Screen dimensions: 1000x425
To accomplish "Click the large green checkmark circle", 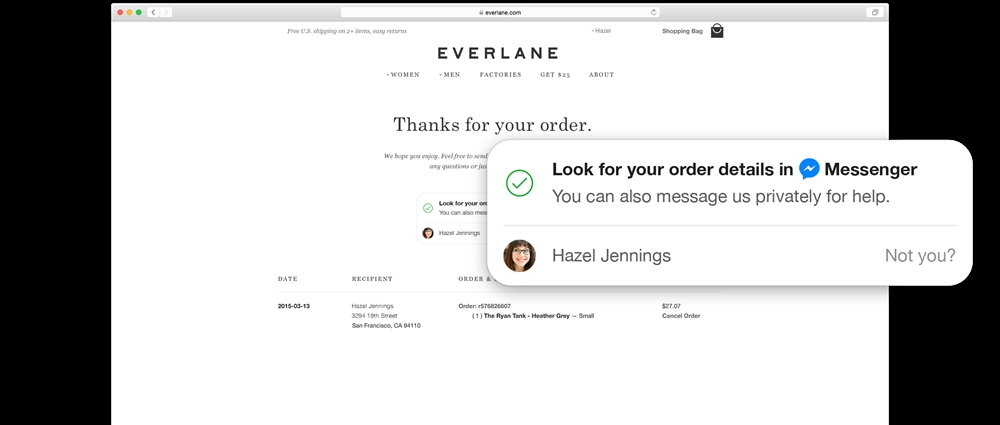I will tap(519, 183).
